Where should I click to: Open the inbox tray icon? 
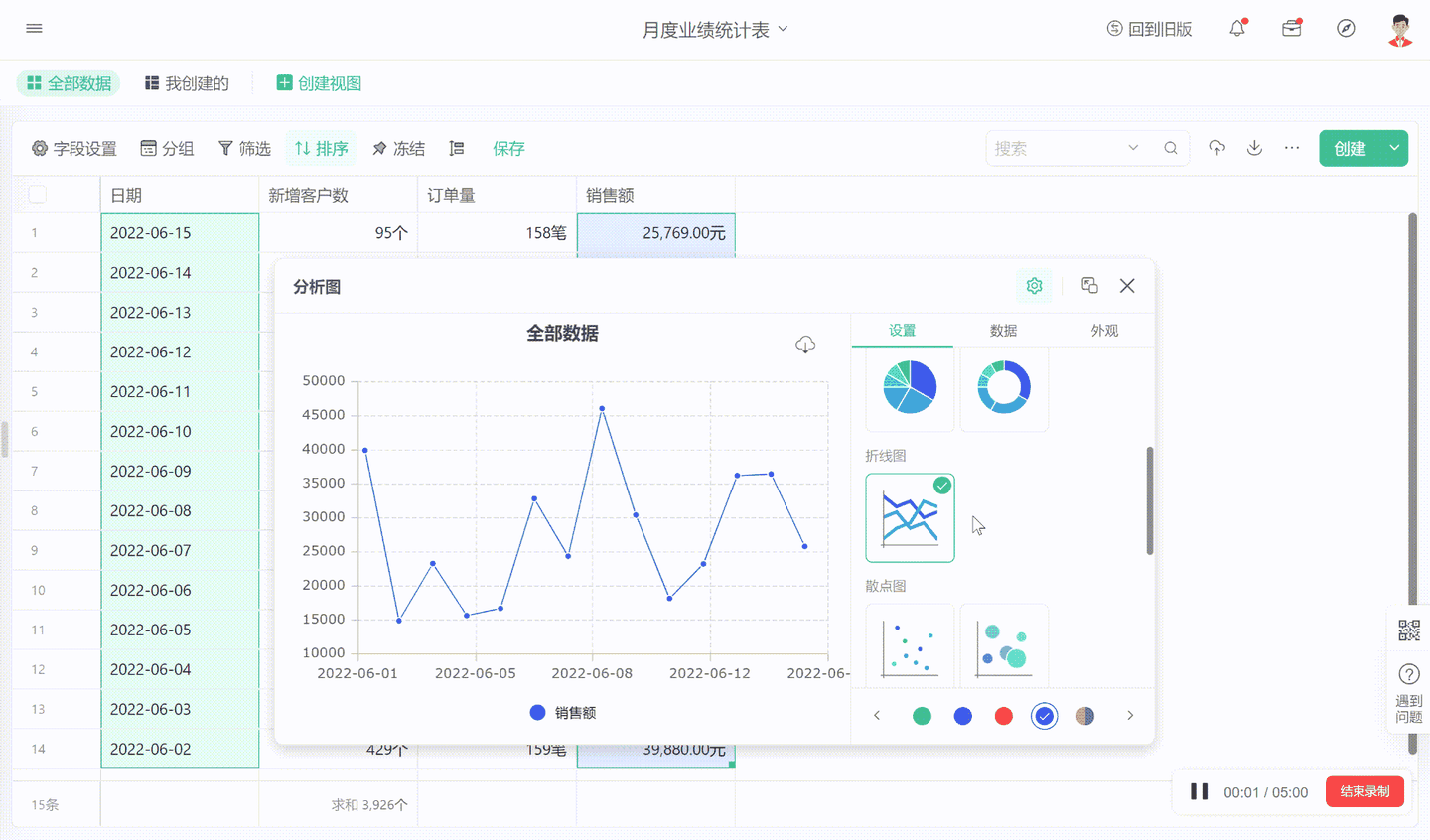point(1292,29)
